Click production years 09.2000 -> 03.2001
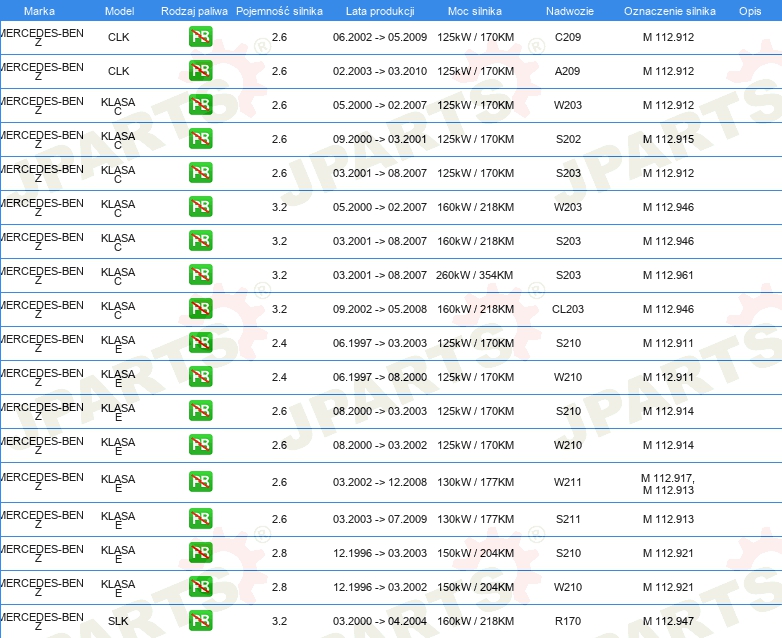Viewport: 782px width, 638px height. point(380,139)
